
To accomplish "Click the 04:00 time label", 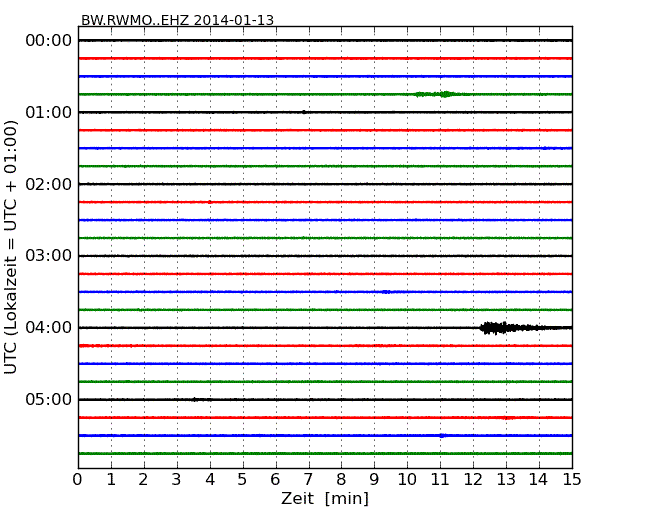I will 49,328.
